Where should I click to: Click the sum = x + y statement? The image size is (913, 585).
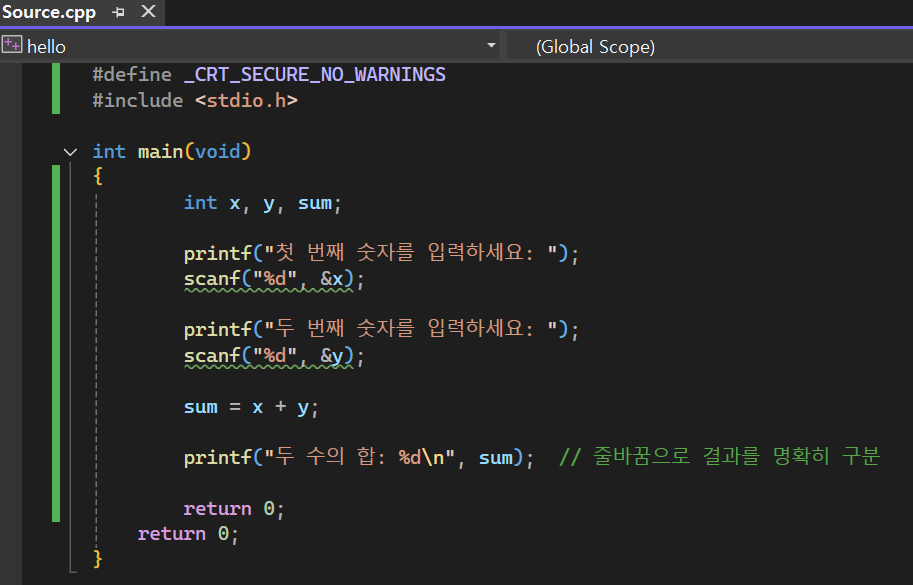[x=251, y=407]
